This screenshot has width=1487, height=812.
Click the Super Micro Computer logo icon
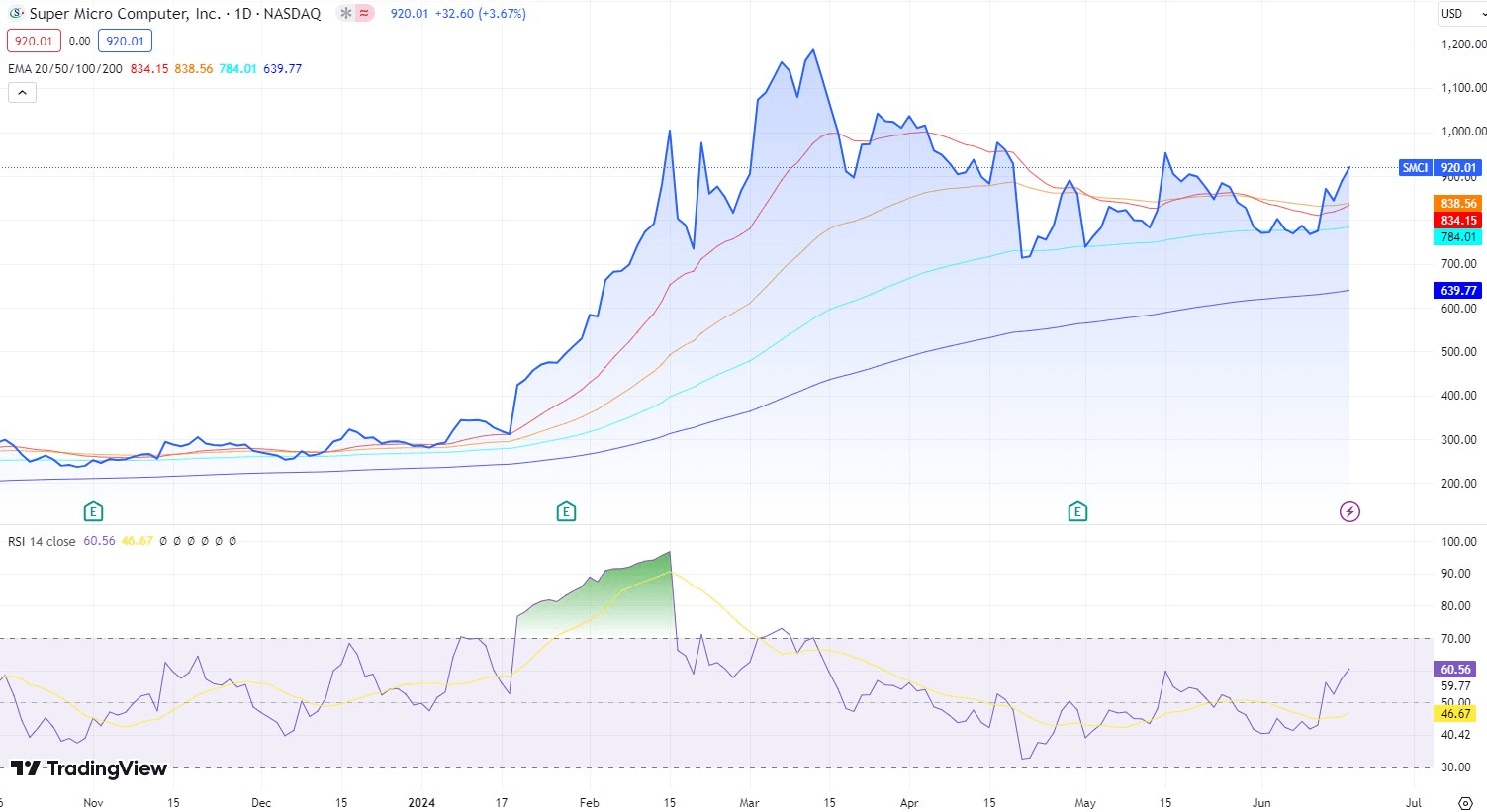(17, 14)
